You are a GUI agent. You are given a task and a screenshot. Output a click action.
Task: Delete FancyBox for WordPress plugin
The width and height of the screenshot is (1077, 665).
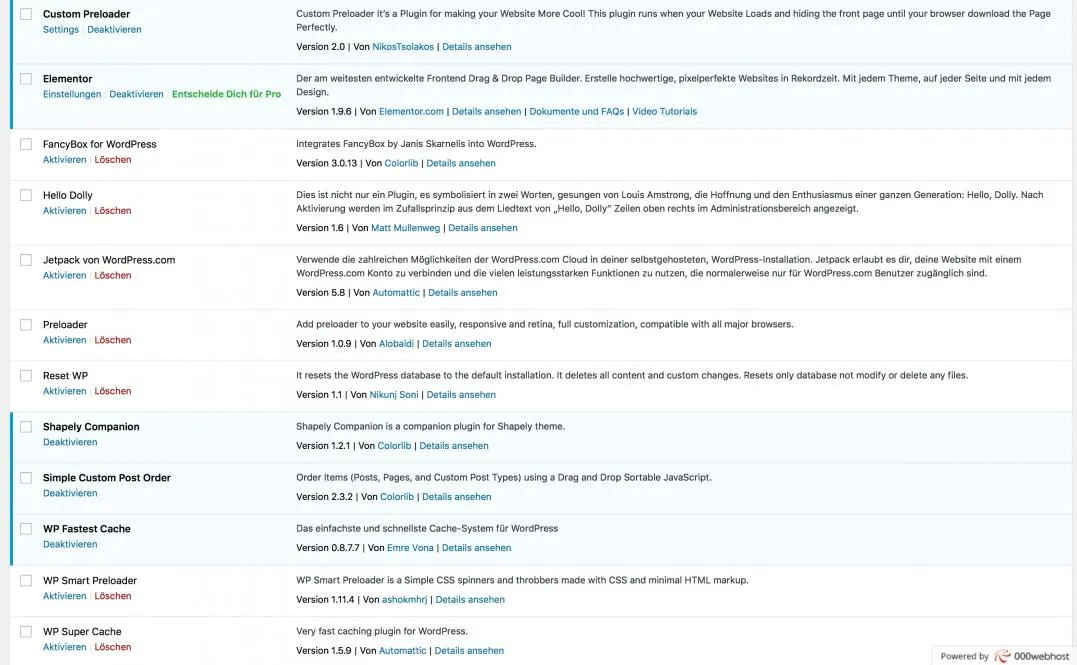coord(113,159)
